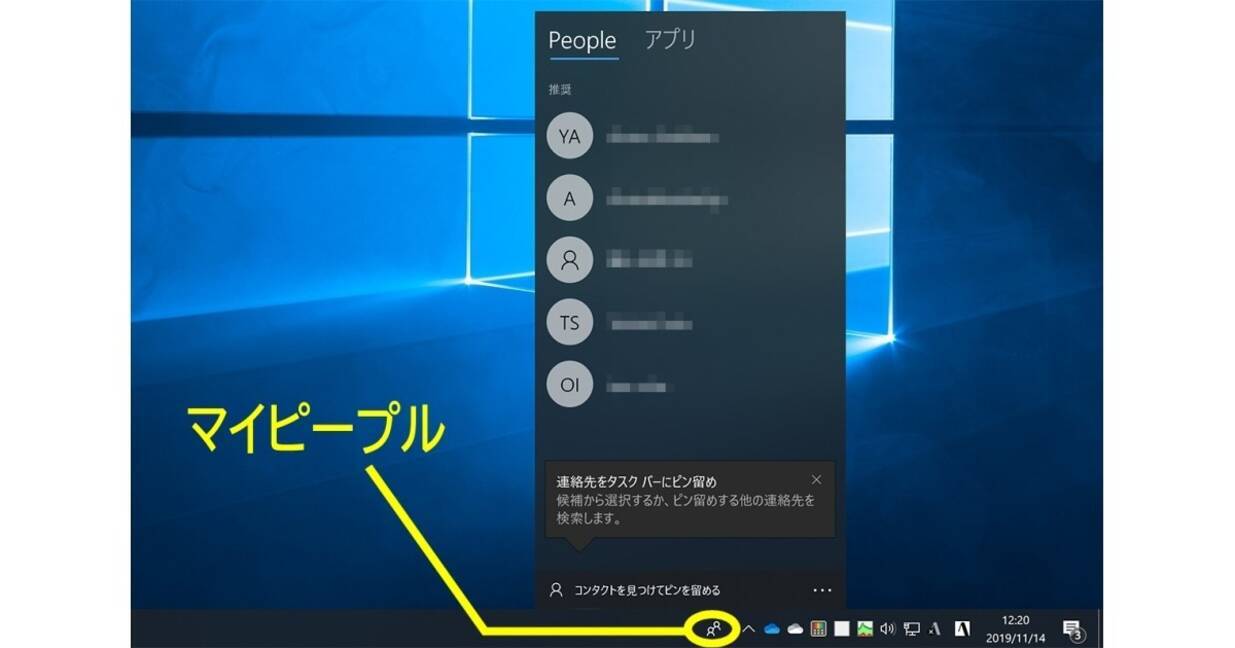Dismiss the pin contacts tip popup
The height and width of the screenshot is (648, 1235).
click(816, 480)
